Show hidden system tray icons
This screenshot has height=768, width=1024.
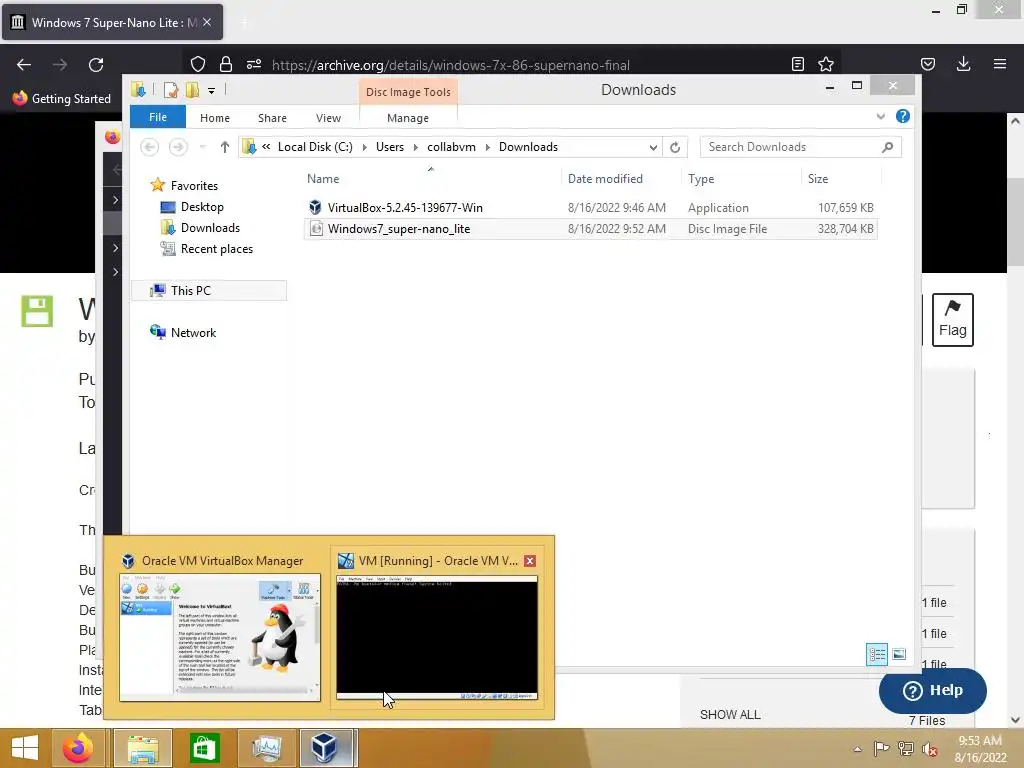[x=857, y=749]
